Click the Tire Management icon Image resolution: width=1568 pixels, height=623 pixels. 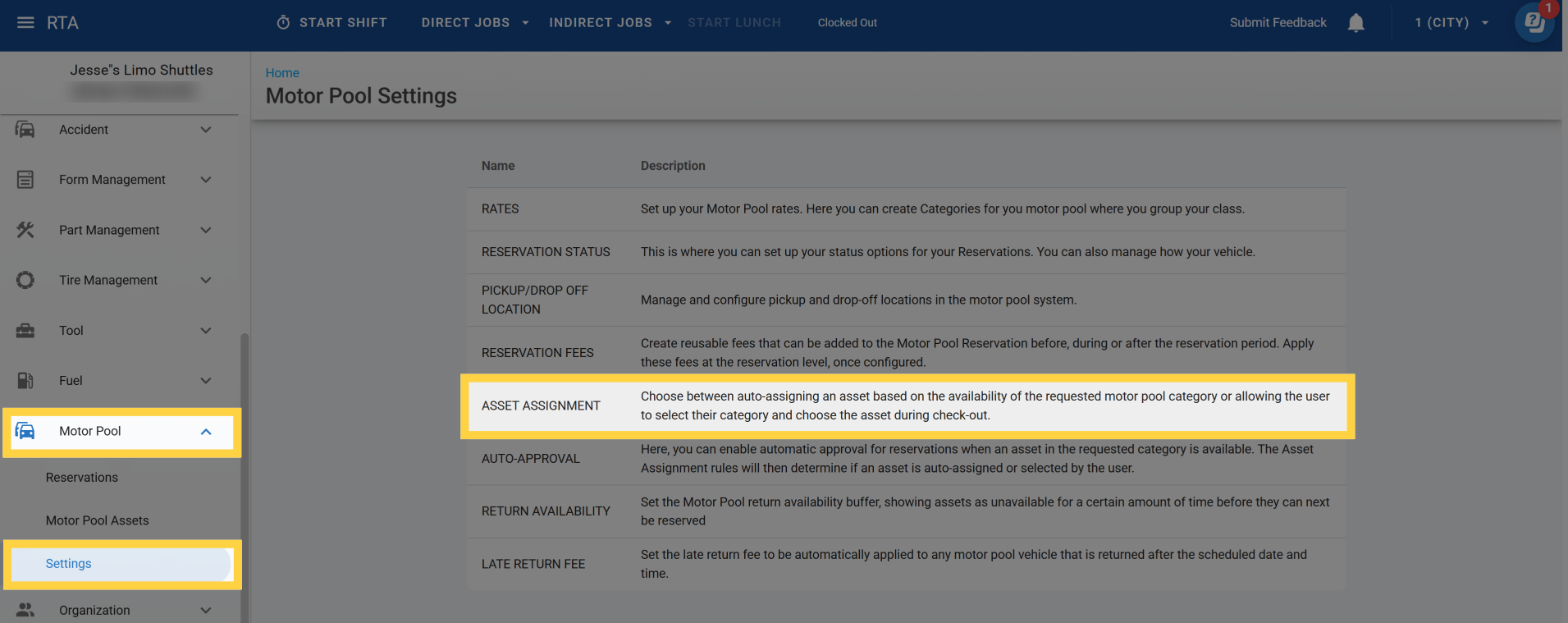pos(25,280)
